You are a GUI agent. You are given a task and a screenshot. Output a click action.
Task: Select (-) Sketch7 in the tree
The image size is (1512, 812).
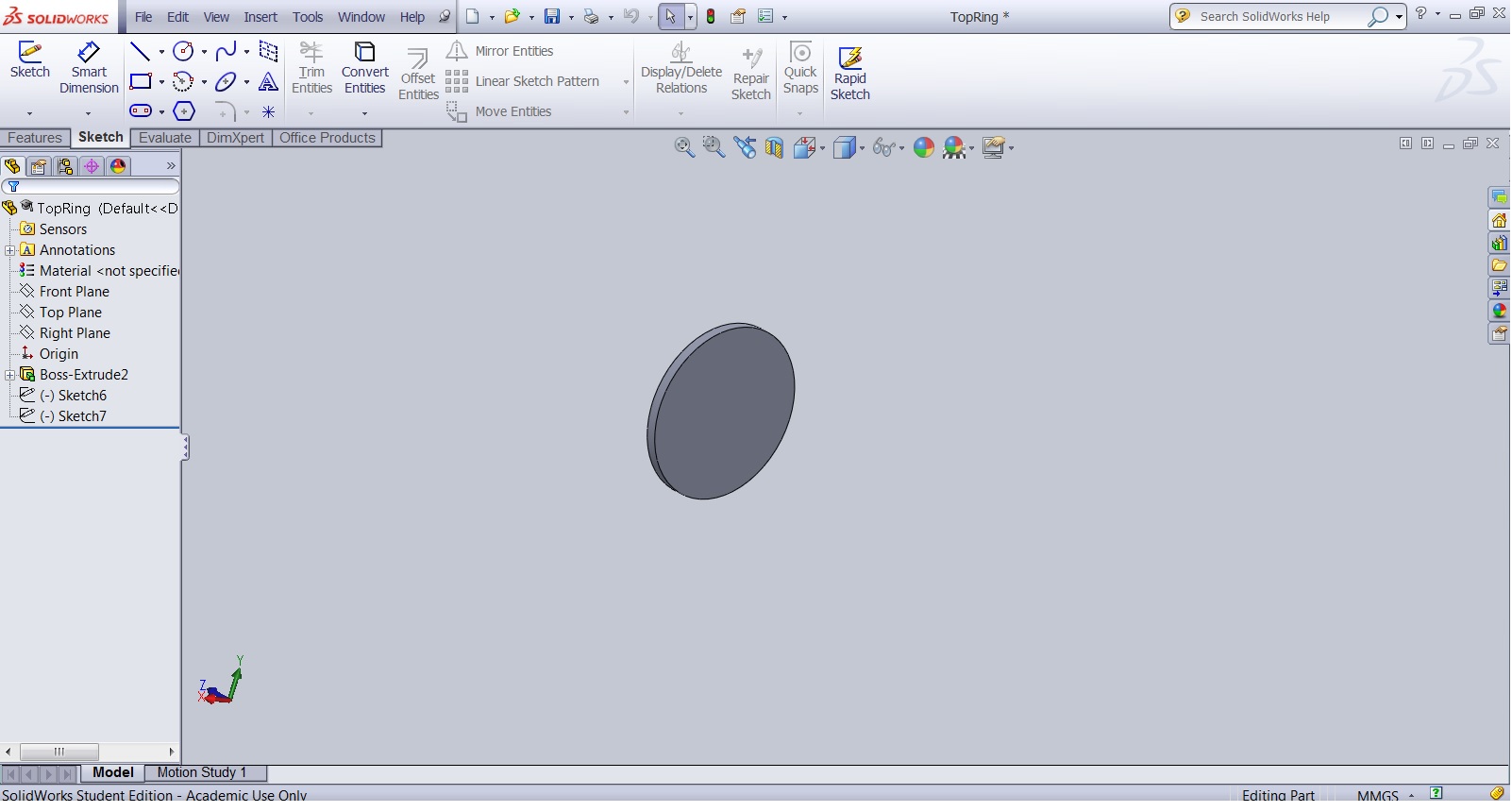coord(73,416)
